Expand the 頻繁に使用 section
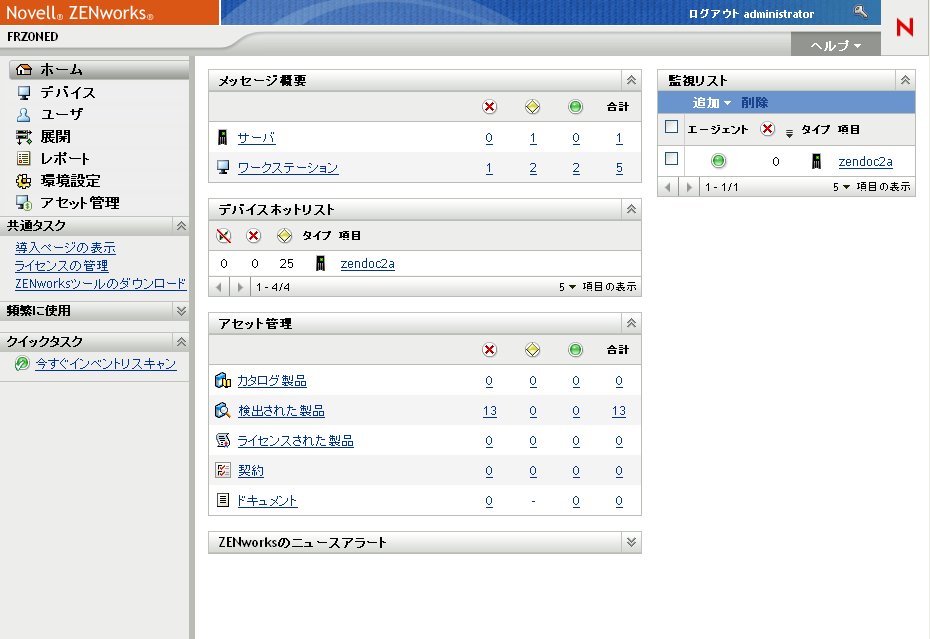 [181, 310]
